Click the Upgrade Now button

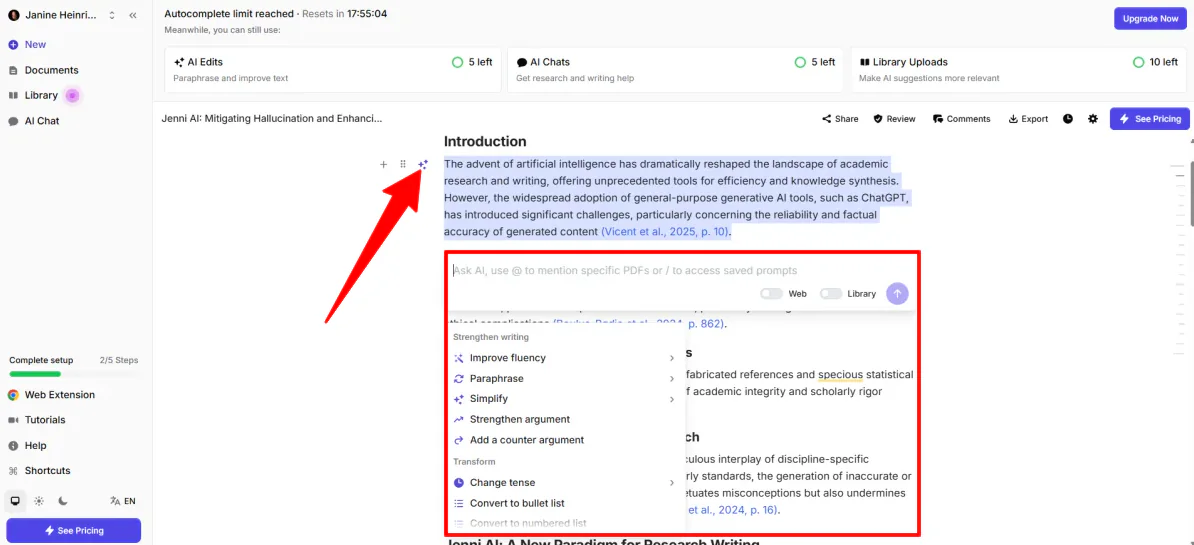click(1150, 19)
